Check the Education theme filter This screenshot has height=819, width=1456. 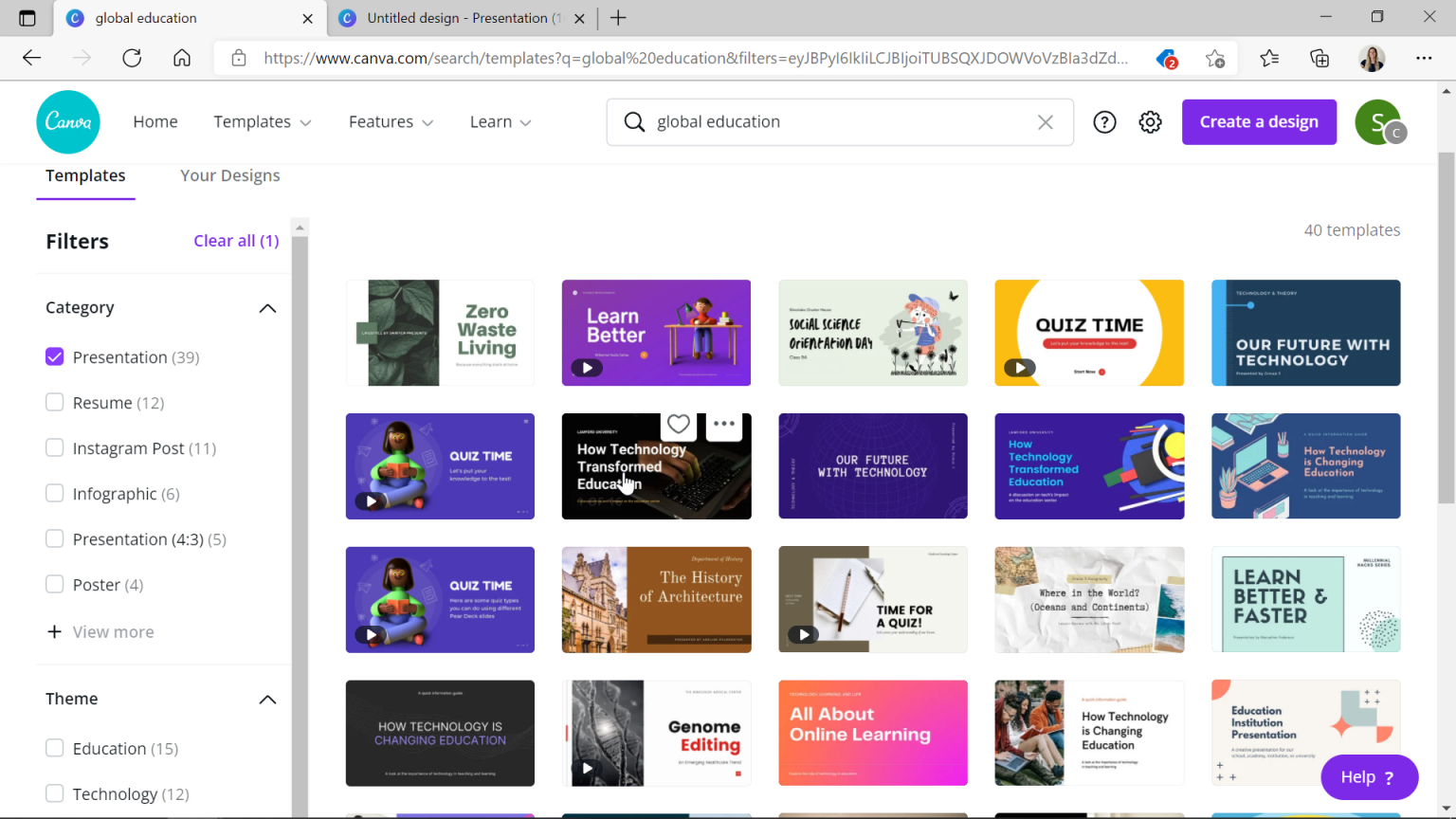(x=54, y=748)
